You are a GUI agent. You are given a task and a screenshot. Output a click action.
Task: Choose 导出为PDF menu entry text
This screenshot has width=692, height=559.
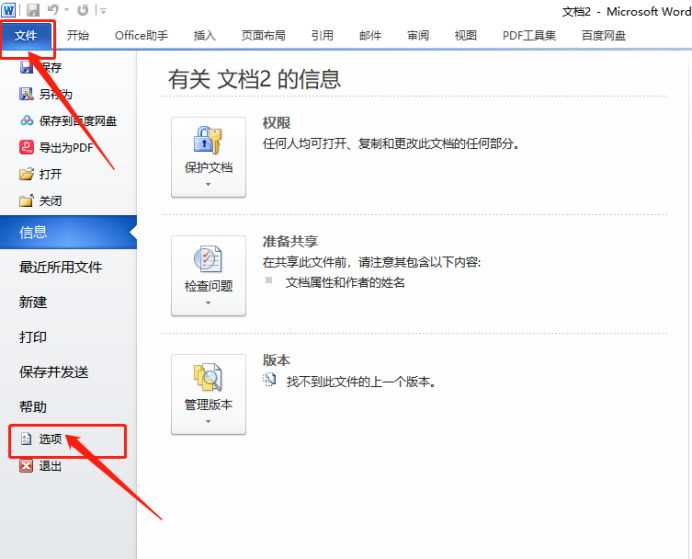point(66,147)
